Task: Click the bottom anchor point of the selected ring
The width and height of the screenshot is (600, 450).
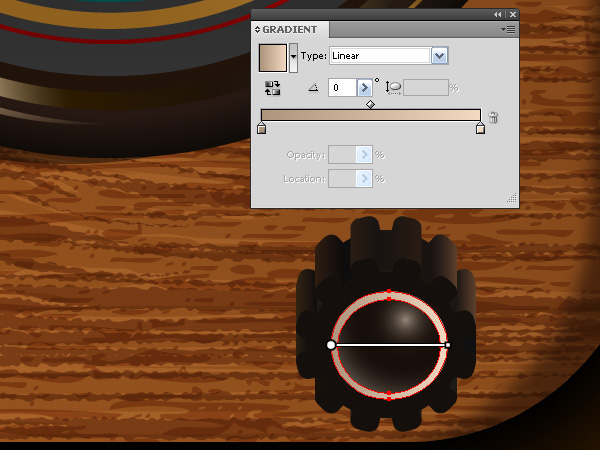Action: click(389, 398)
